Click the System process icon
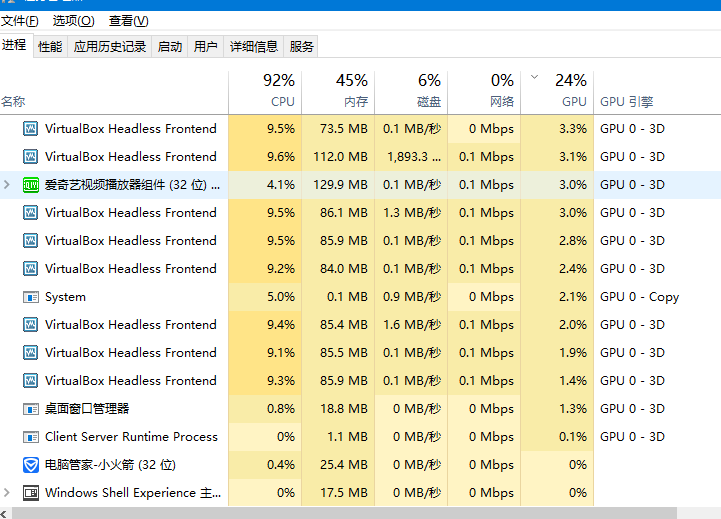 pos(30,297)
